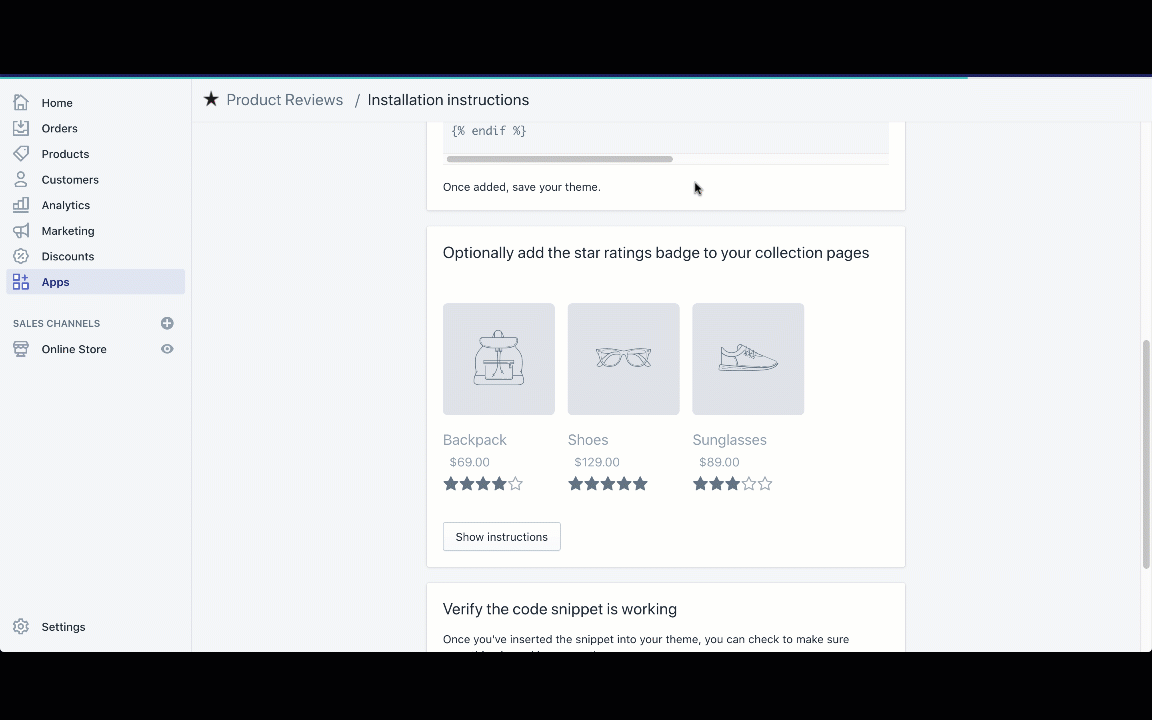Click the Discounts percent badge icon
This screenshot has width=1152, height=720.
pyautogui.click(x=21, y=256)
